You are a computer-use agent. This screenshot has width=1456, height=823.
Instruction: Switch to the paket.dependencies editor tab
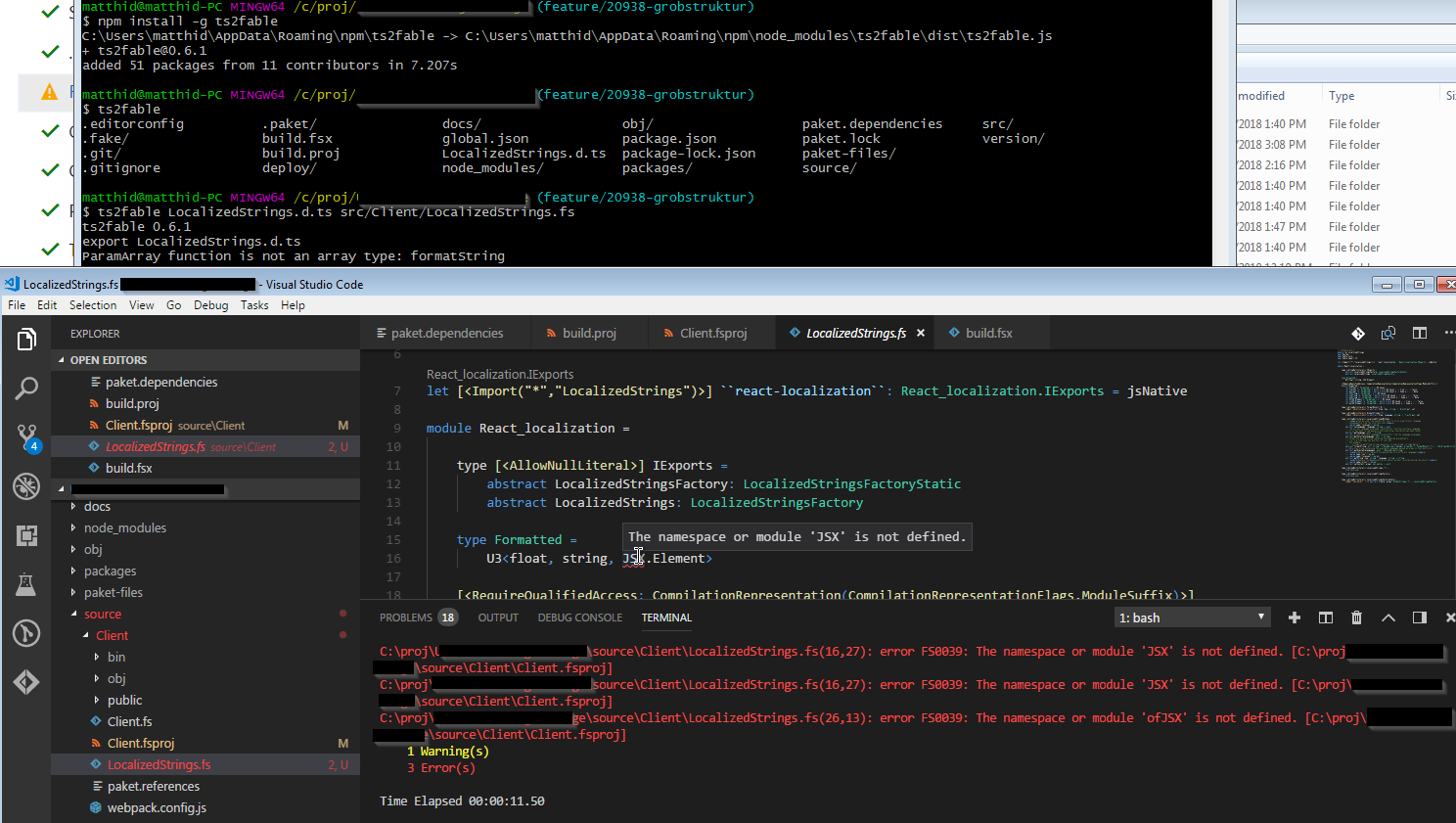coord(446,334)
